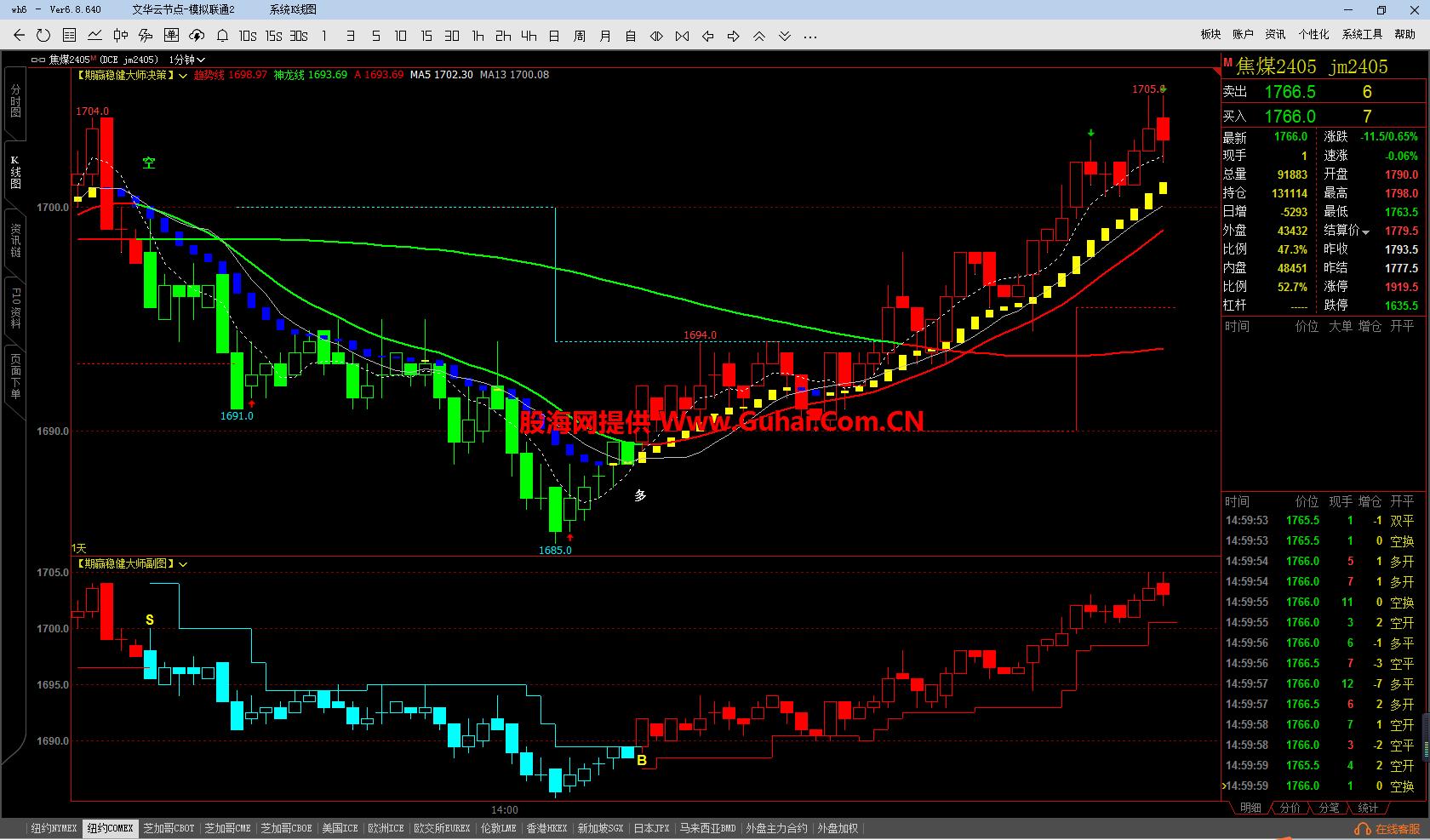Expand the 期赢稳健大师决策 indicator dropdown
Viewport: 1430px width, 840px height.
click(183, 76)
